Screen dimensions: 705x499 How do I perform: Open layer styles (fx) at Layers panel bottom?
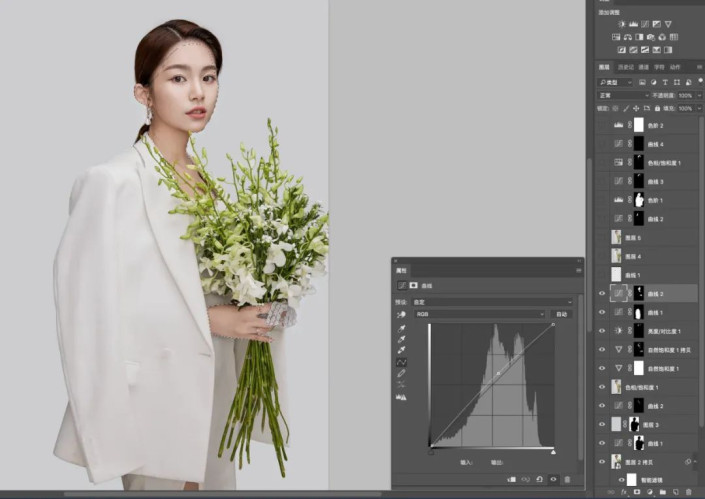pos(624,492)
